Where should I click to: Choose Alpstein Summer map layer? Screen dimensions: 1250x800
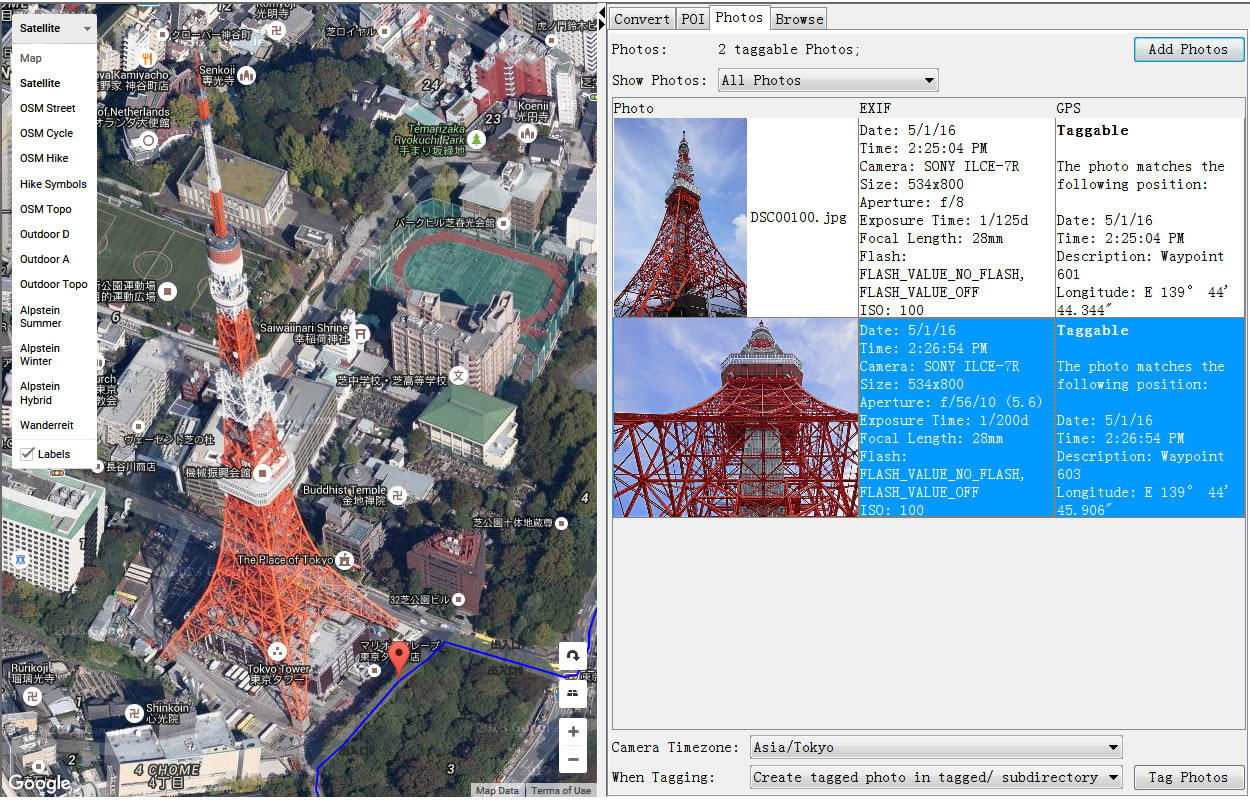[x=41, y=317]
